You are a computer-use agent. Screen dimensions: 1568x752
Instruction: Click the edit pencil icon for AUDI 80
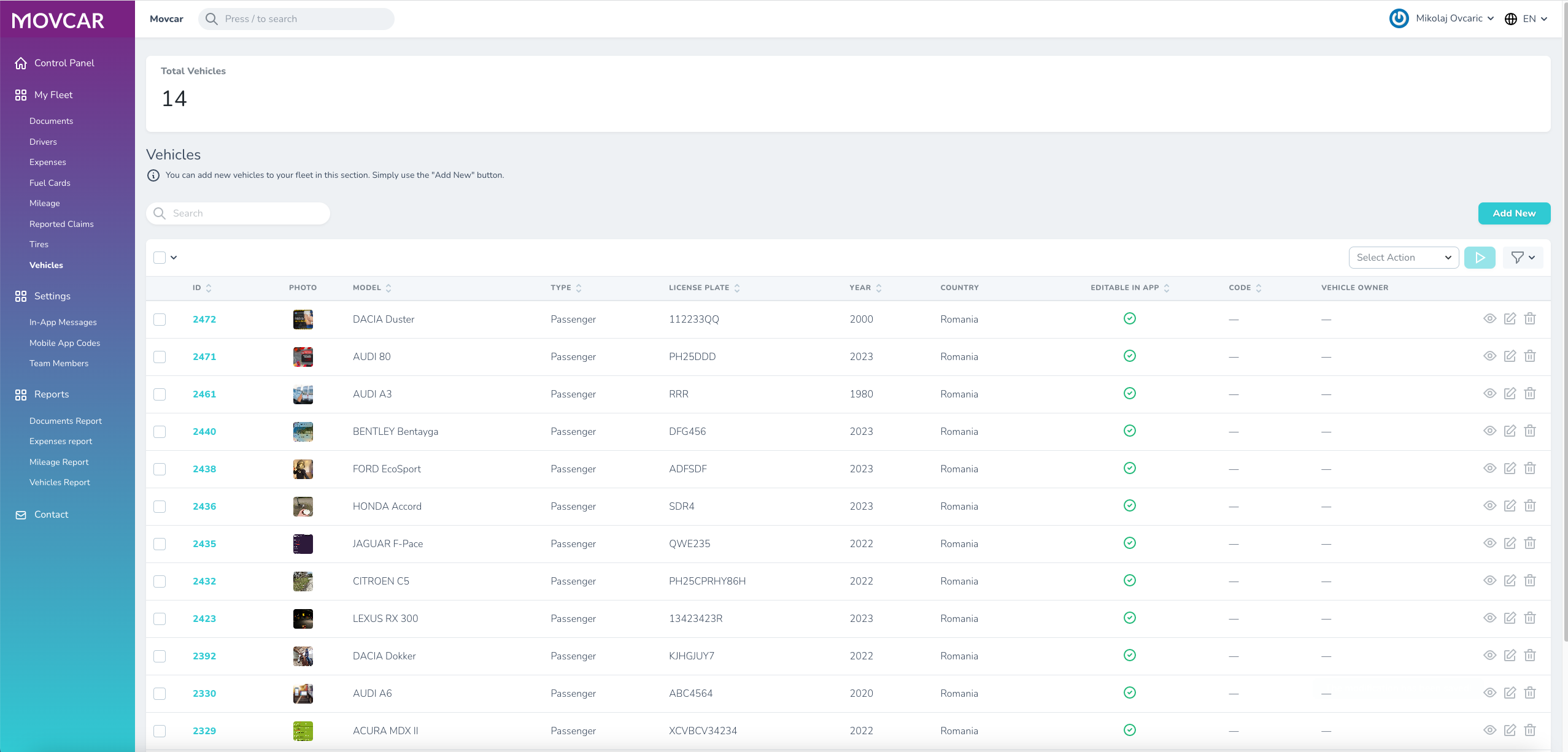(1511, 356)
